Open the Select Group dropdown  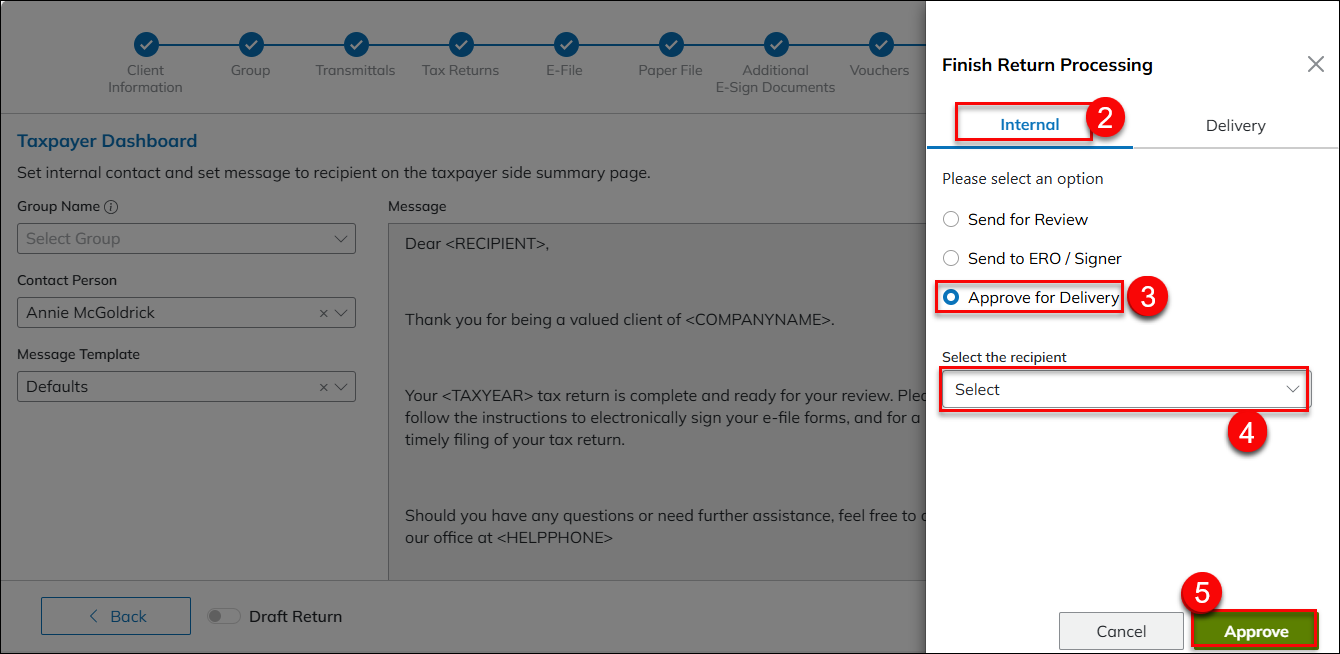coord(186,239)
